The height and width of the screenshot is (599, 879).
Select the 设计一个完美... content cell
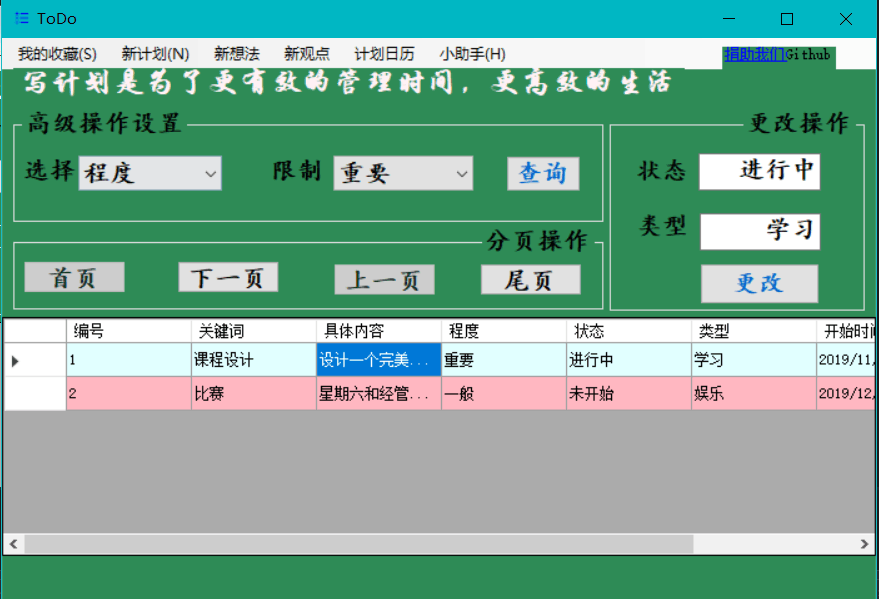coord(379,360)
